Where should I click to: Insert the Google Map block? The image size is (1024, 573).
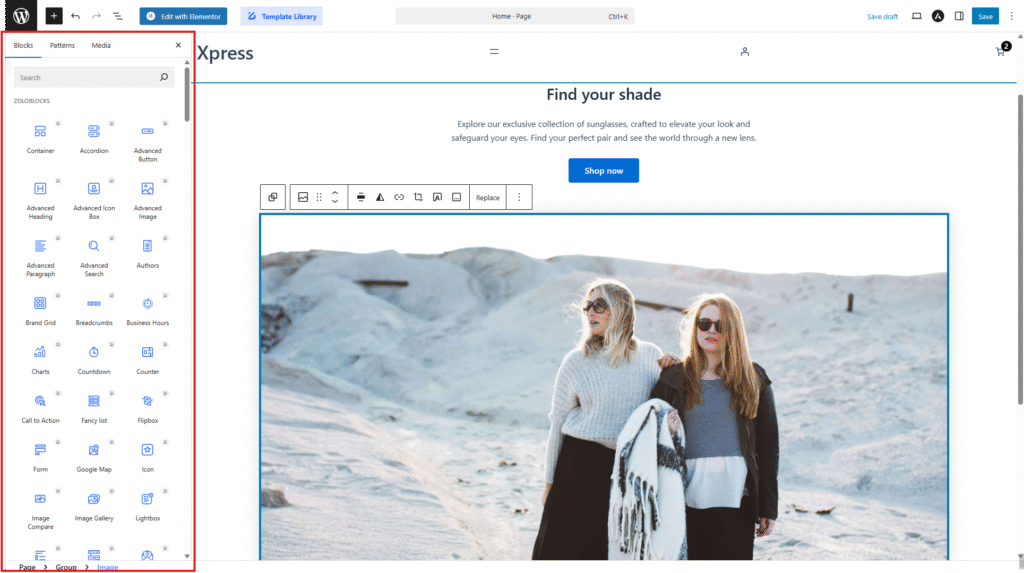94,457
